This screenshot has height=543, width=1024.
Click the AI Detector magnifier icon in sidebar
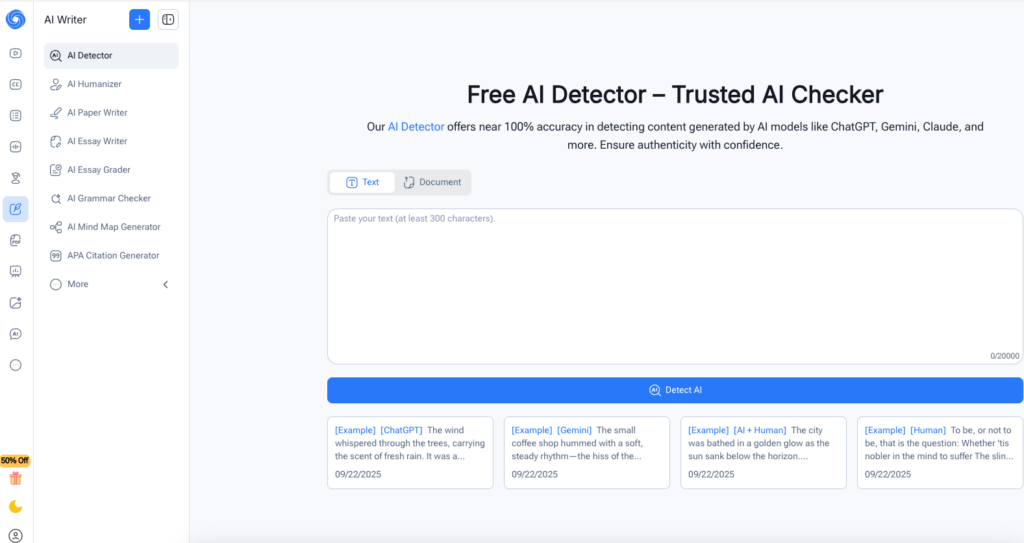[56, 56]
